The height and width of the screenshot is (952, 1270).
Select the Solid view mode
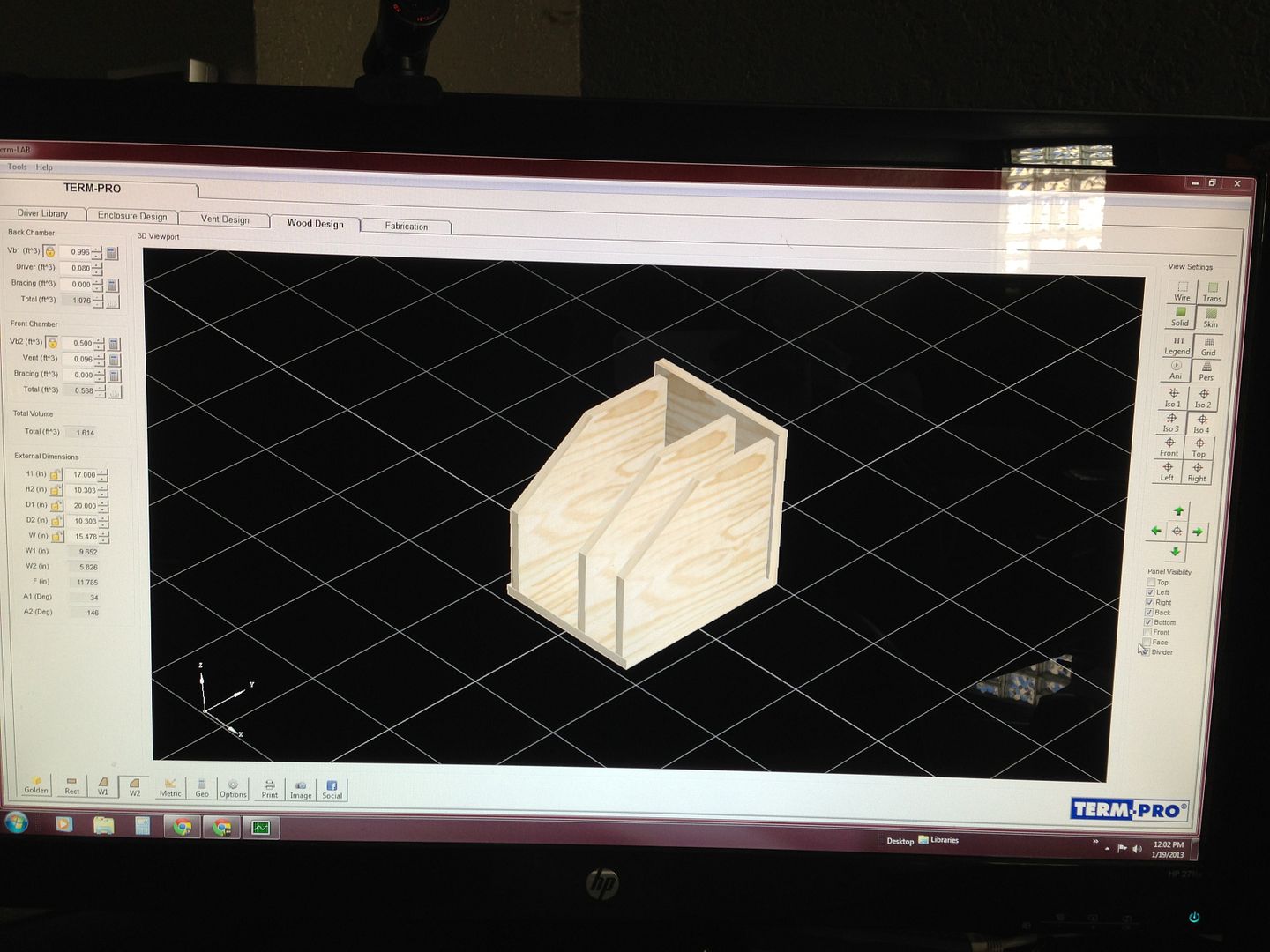pyautogui.click(x=1180, y=317)
